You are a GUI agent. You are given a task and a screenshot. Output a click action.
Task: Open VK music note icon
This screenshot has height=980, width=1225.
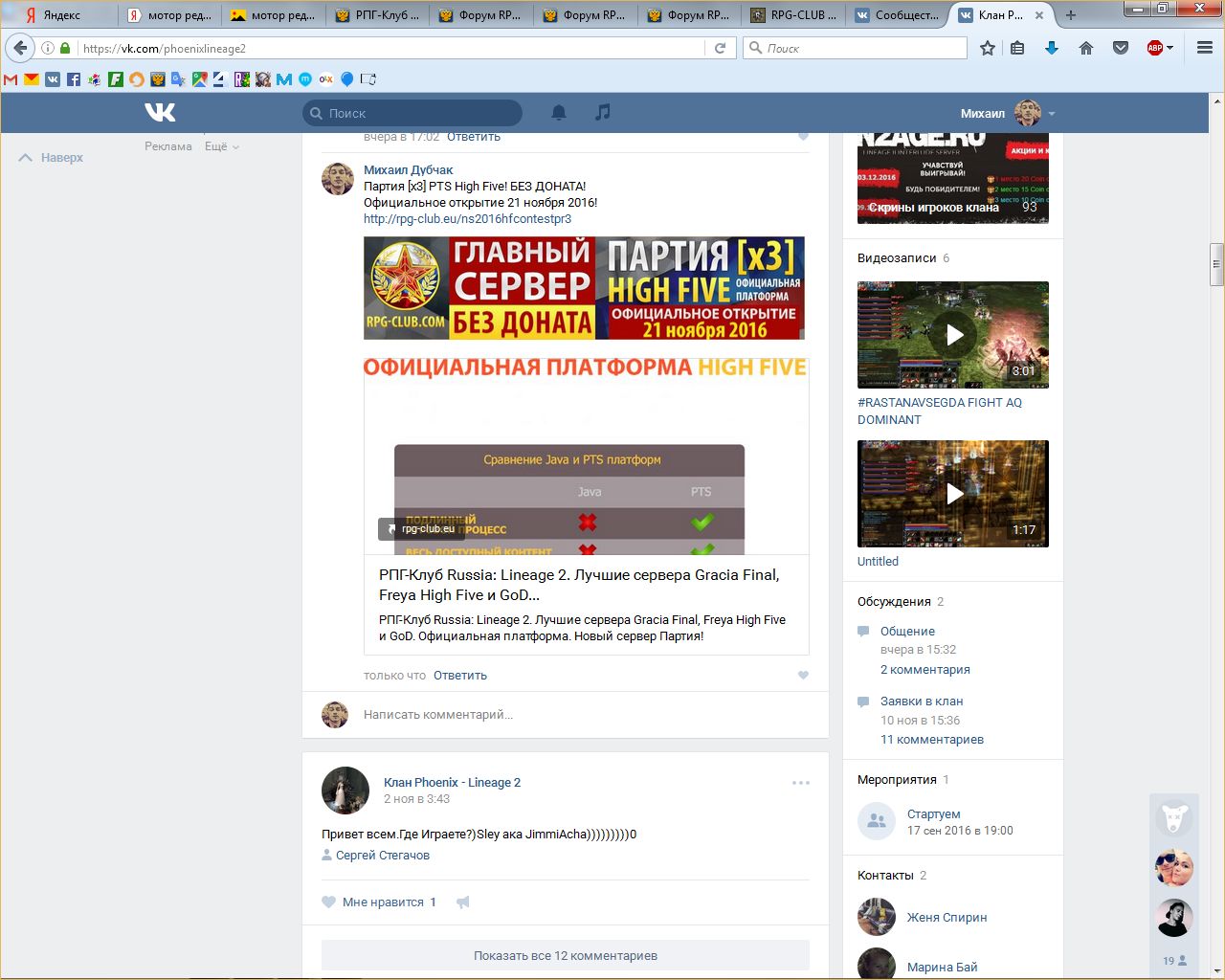point(602,112)
